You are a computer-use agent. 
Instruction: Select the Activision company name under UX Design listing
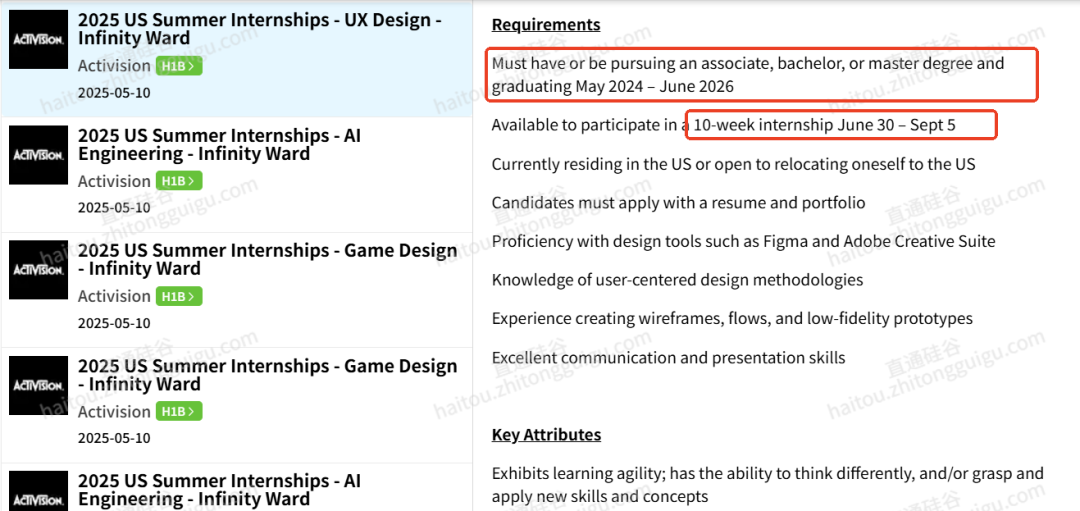coord(114,66)
